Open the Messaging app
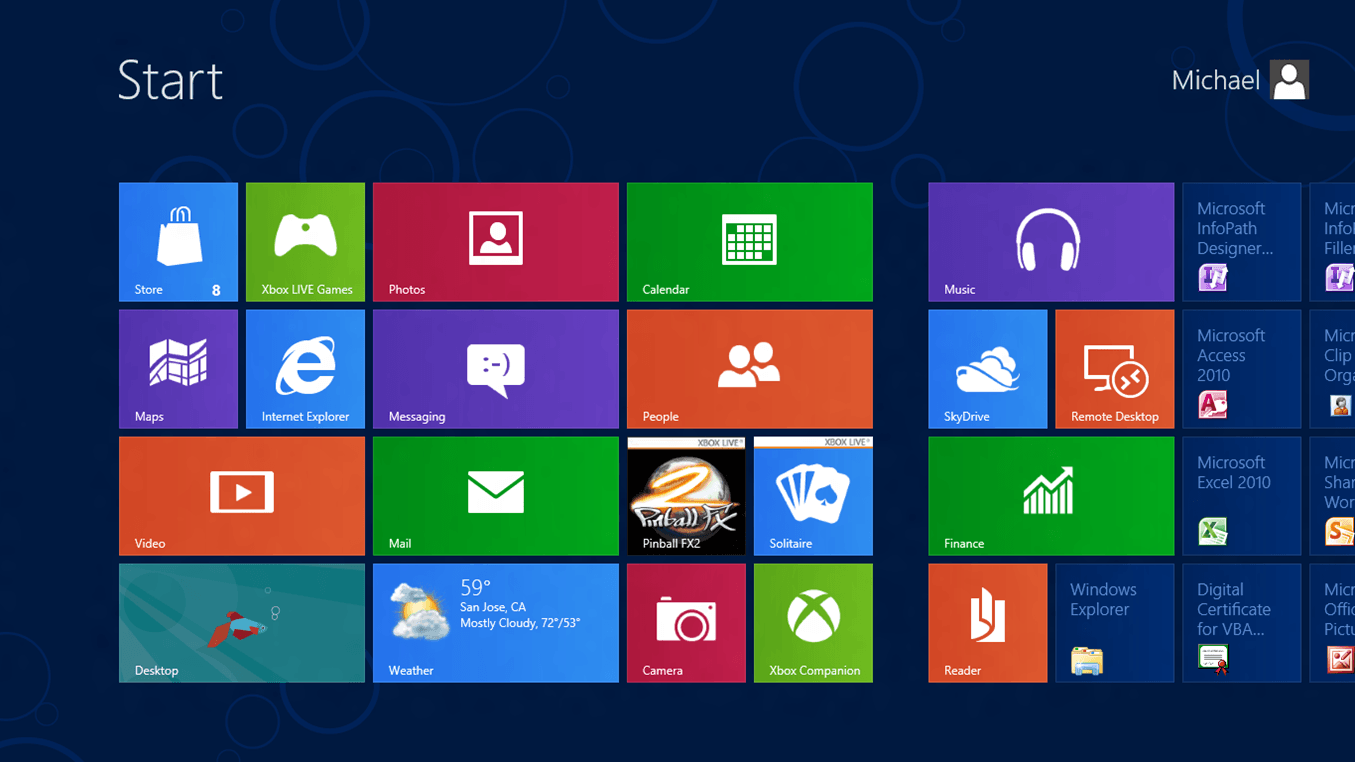1355x762 pixels. (495, 368)
